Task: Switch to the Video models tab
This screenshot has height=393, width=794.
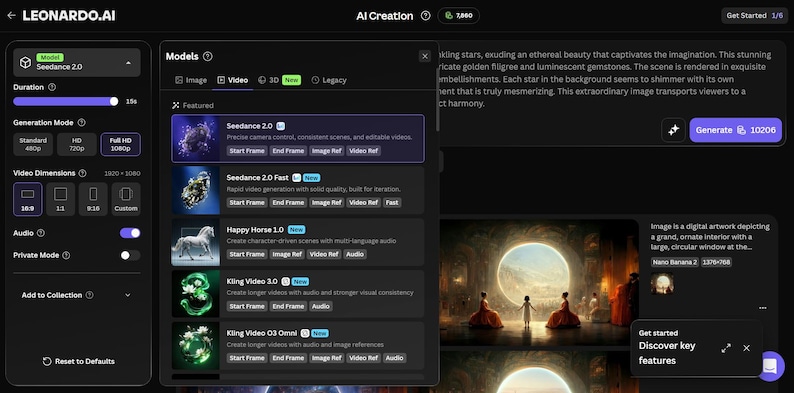Action: coord(232,80)
